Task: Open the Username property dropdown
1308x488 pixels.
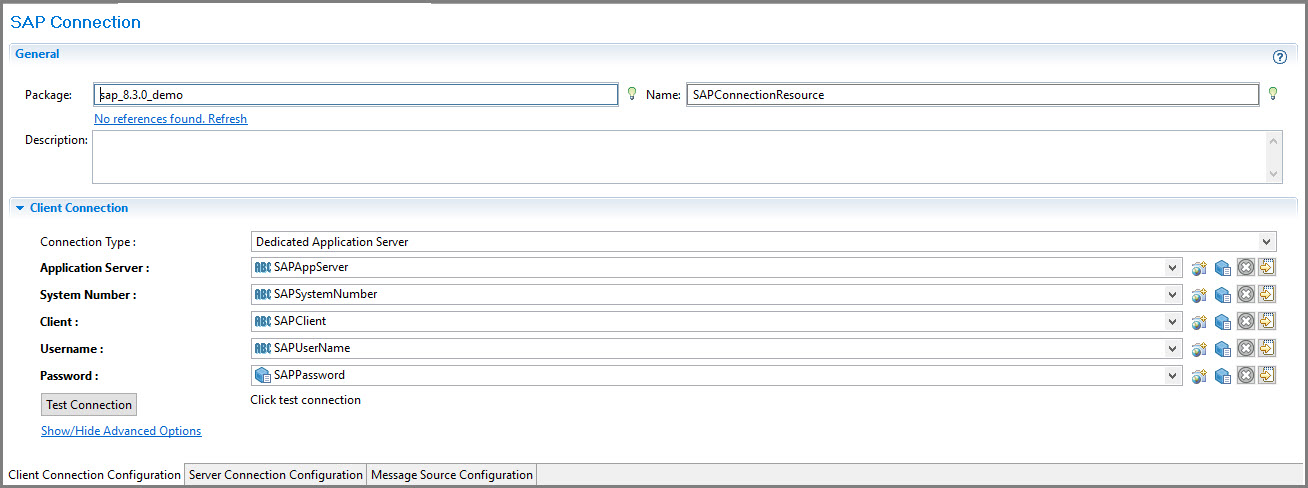Action: pos(1172,349)
